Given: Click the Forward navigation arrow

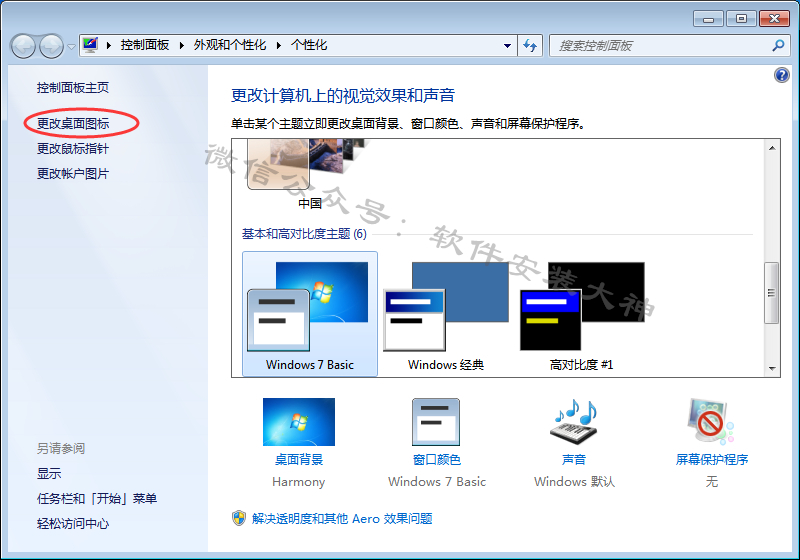Looking at the screenshot, I should 52,46.
